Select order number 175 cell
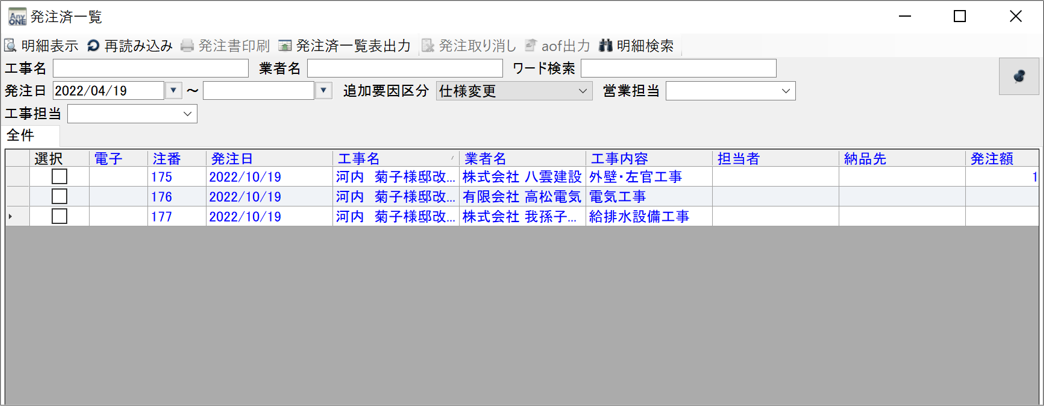Screen dimensions: 1044x406 (x=177, y=177)
